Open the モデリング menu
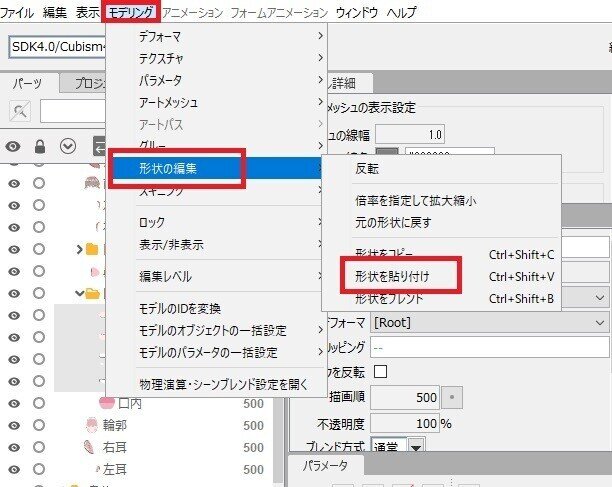Viewport: 612px width, 487px height. point(131,12)
